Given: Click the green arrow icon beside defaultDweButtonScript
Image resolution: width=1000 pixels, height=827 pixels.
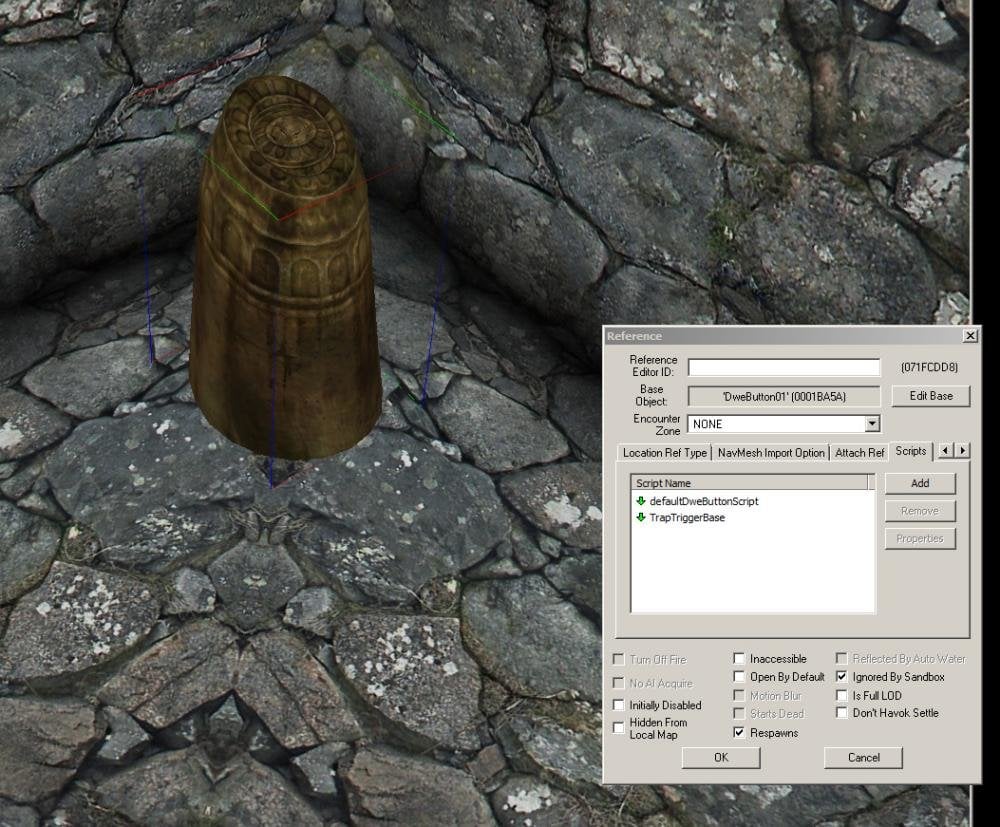Looking at the screenshot, I should (x=640, y=501).
